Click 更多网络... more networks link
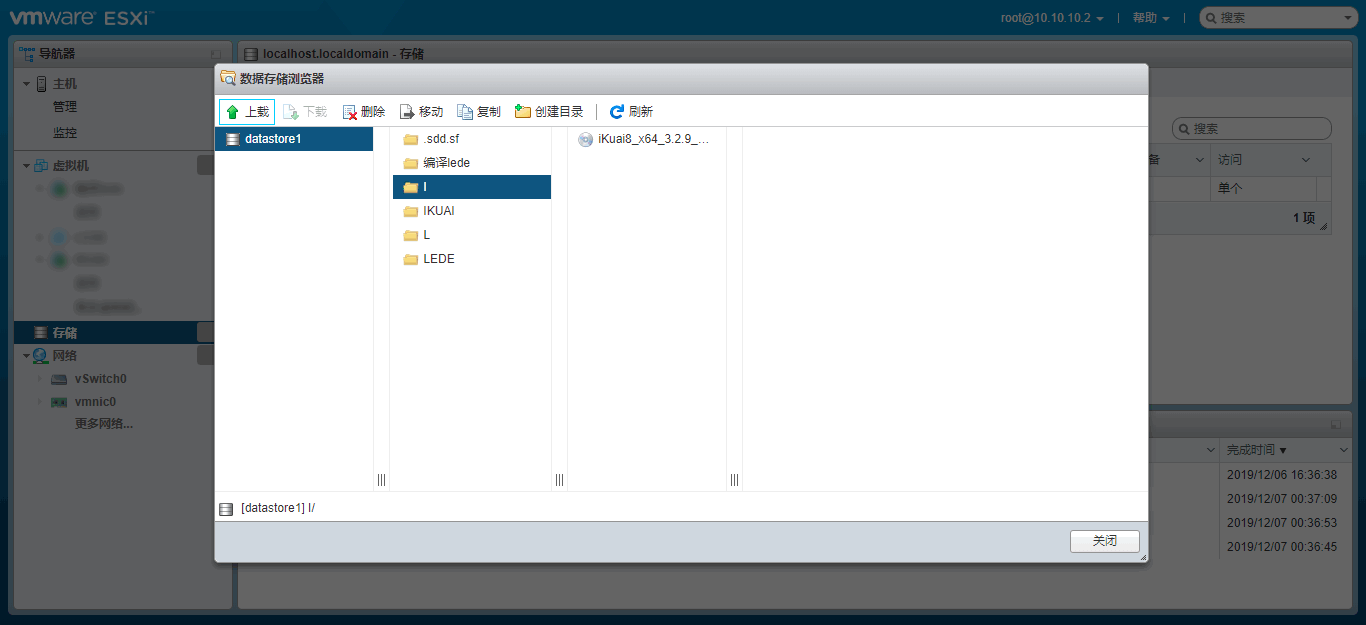This screenshot has width=1366, height=625. (104, 424)
